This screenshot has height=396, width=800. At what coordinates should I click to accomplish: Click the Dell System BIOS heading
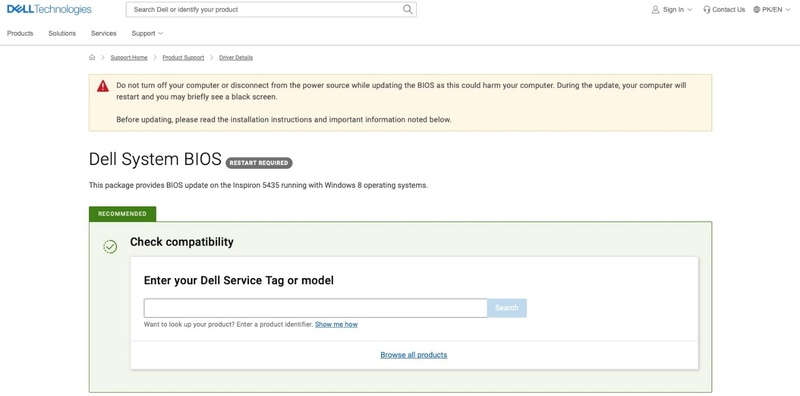click(x=155, y=159)
